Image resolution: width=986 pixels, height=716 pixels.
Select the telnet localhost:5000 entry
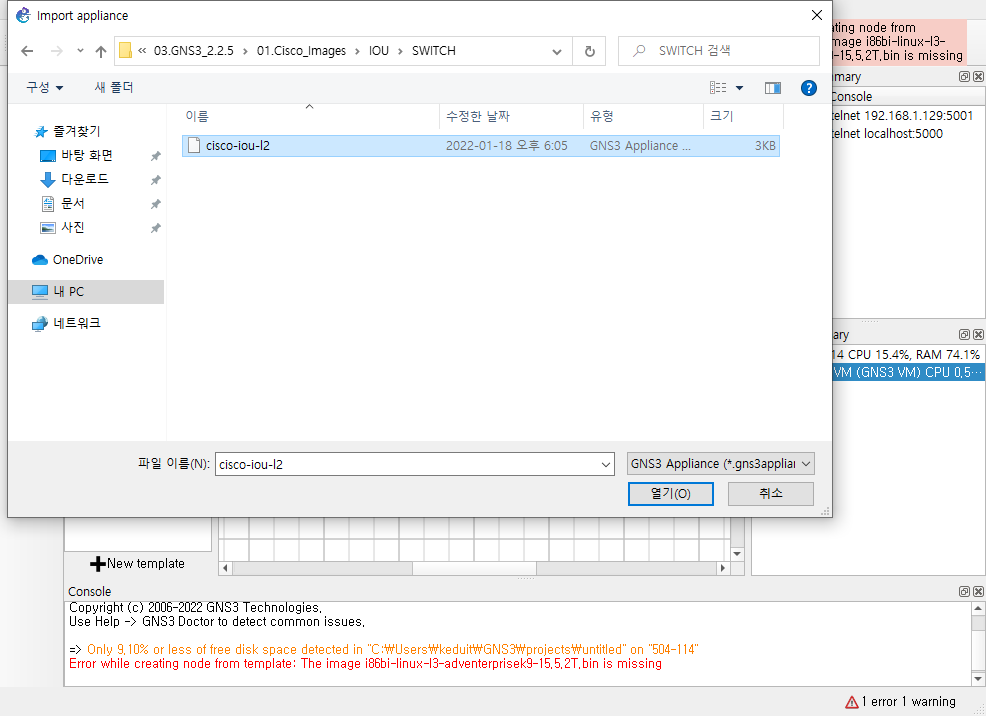[887, 134]
